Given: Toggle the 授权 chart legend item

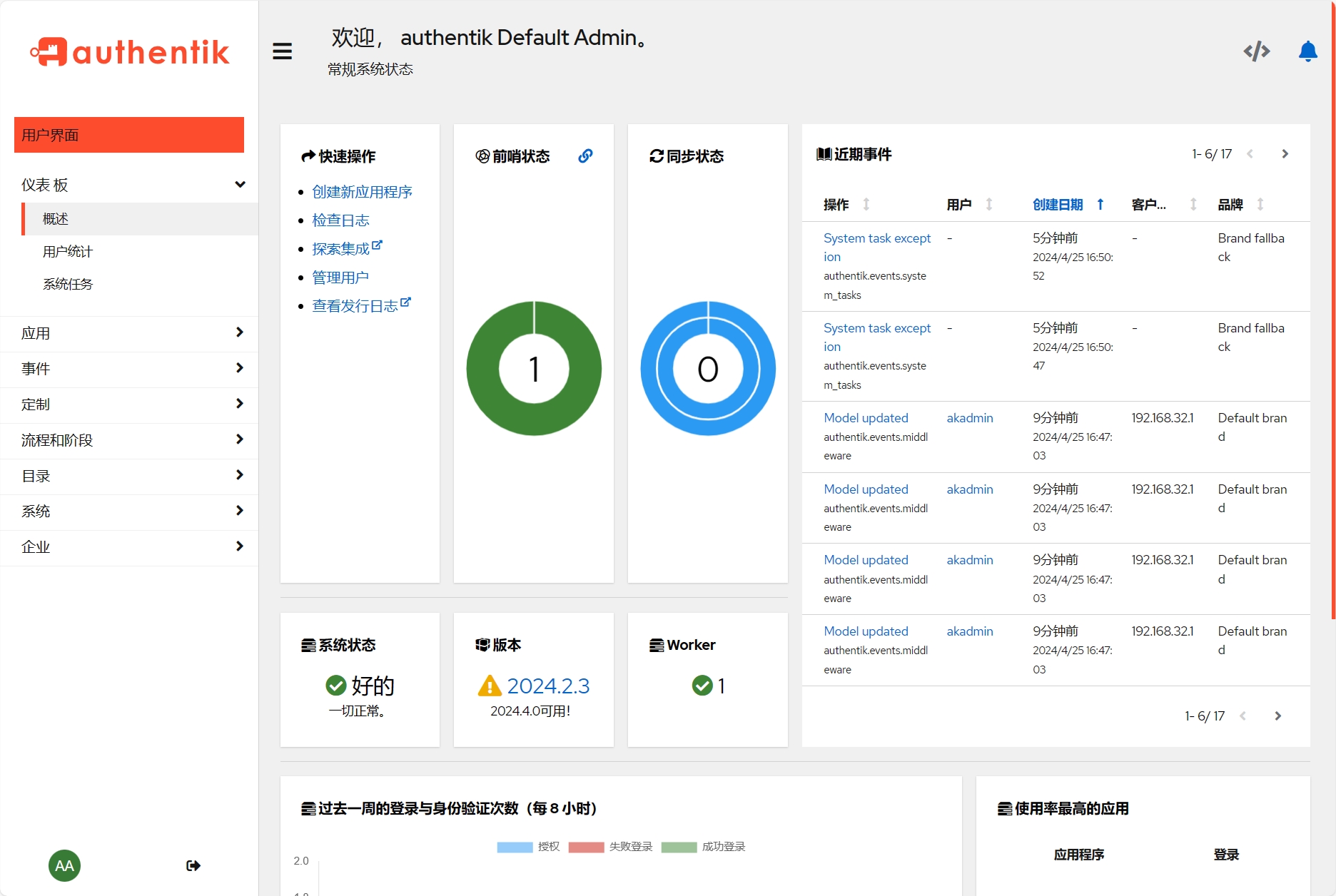Looking at the screenshot, I should 528,847.
